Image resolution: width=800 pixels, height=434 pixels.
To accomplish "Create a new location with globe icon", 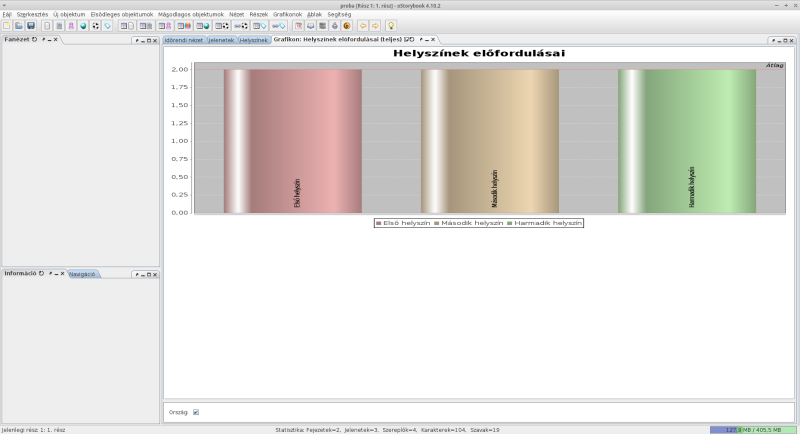I will click(x=83, y=25).
